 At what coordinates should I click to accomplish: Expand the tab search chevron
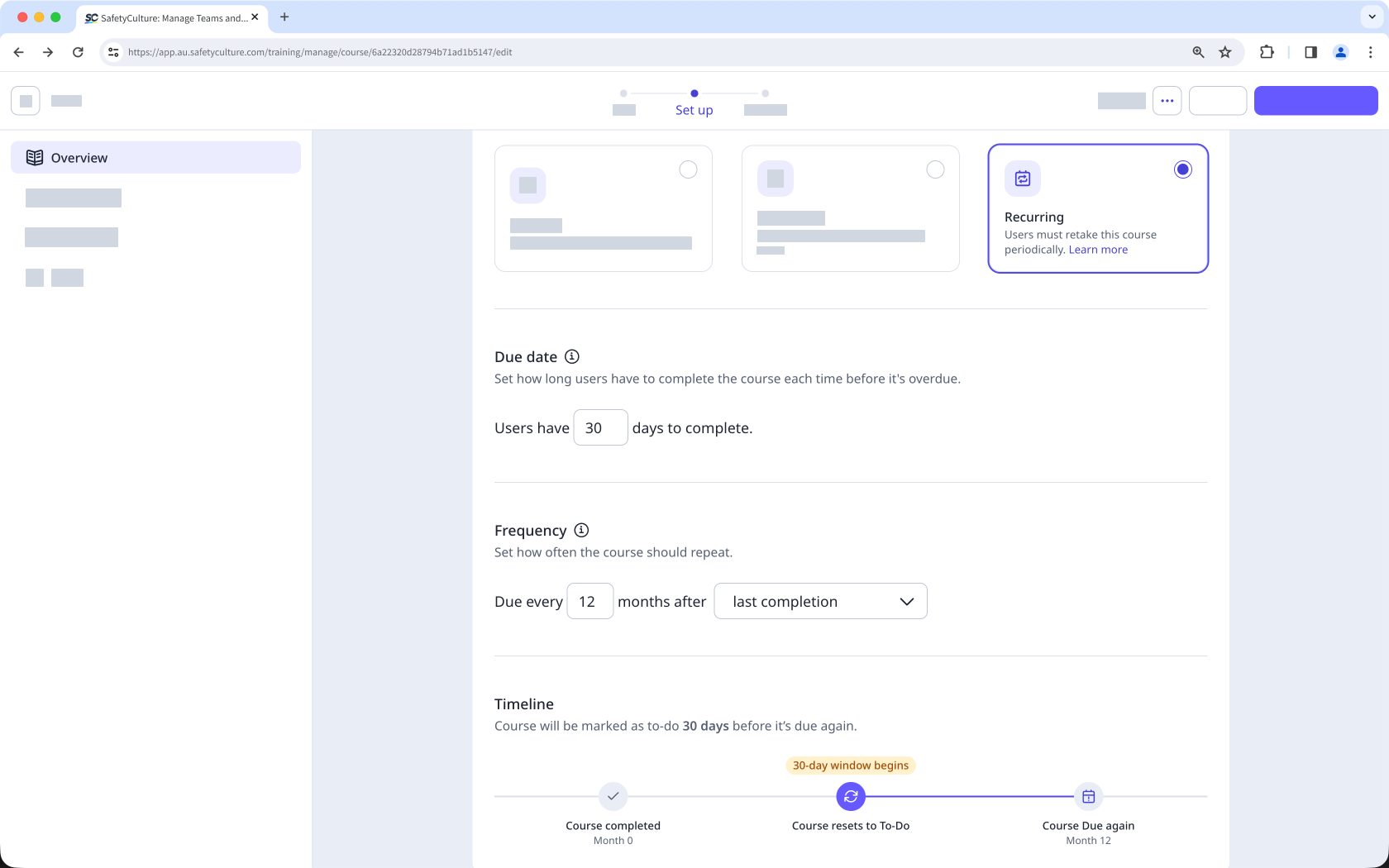1372,17
